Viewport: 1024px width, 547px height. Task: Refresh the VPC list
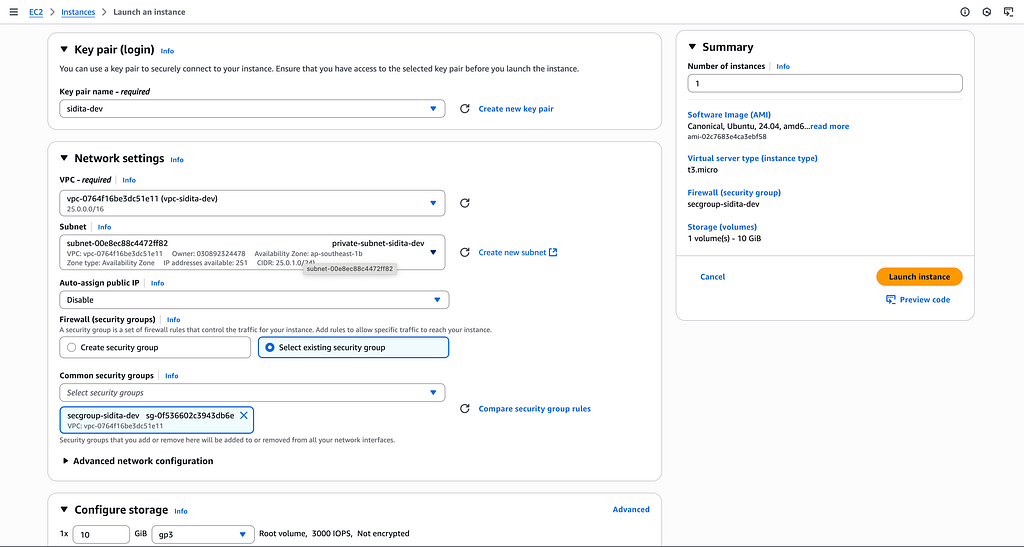click(x=464, y=203)
